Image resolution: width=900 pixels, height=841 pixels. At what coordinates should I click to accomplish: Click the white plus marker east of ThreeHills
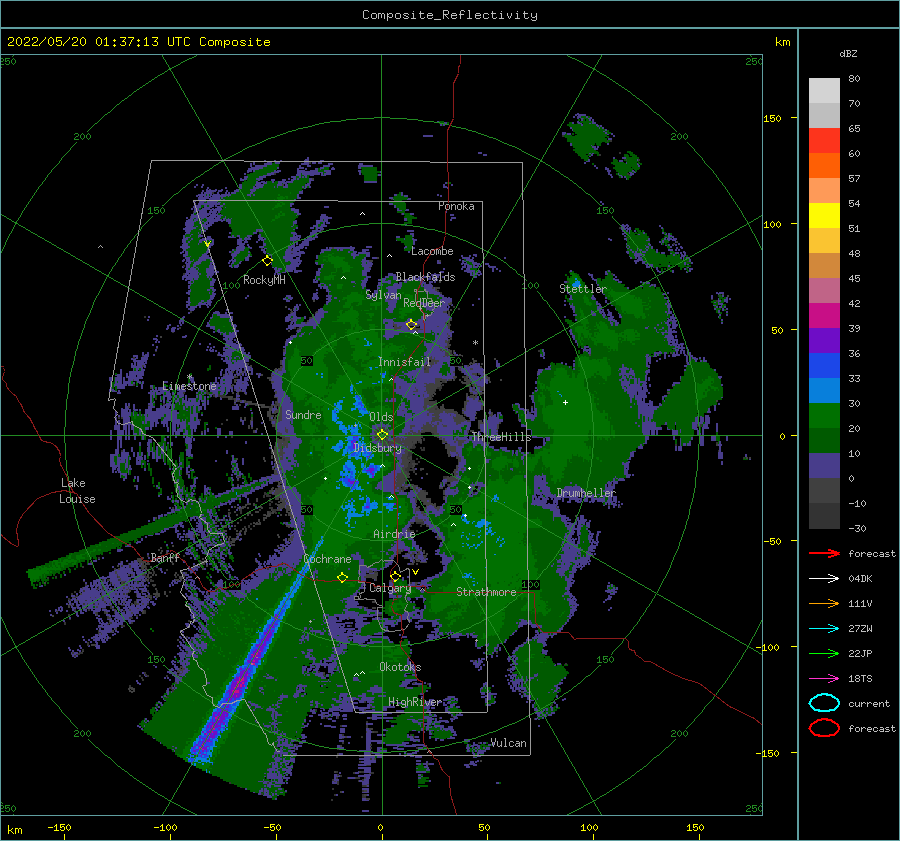point(565,402)
